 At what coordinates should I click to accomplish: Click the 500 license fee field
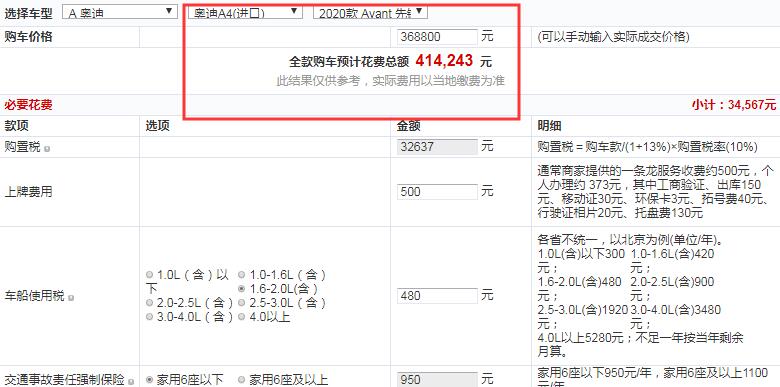point(437,192)
